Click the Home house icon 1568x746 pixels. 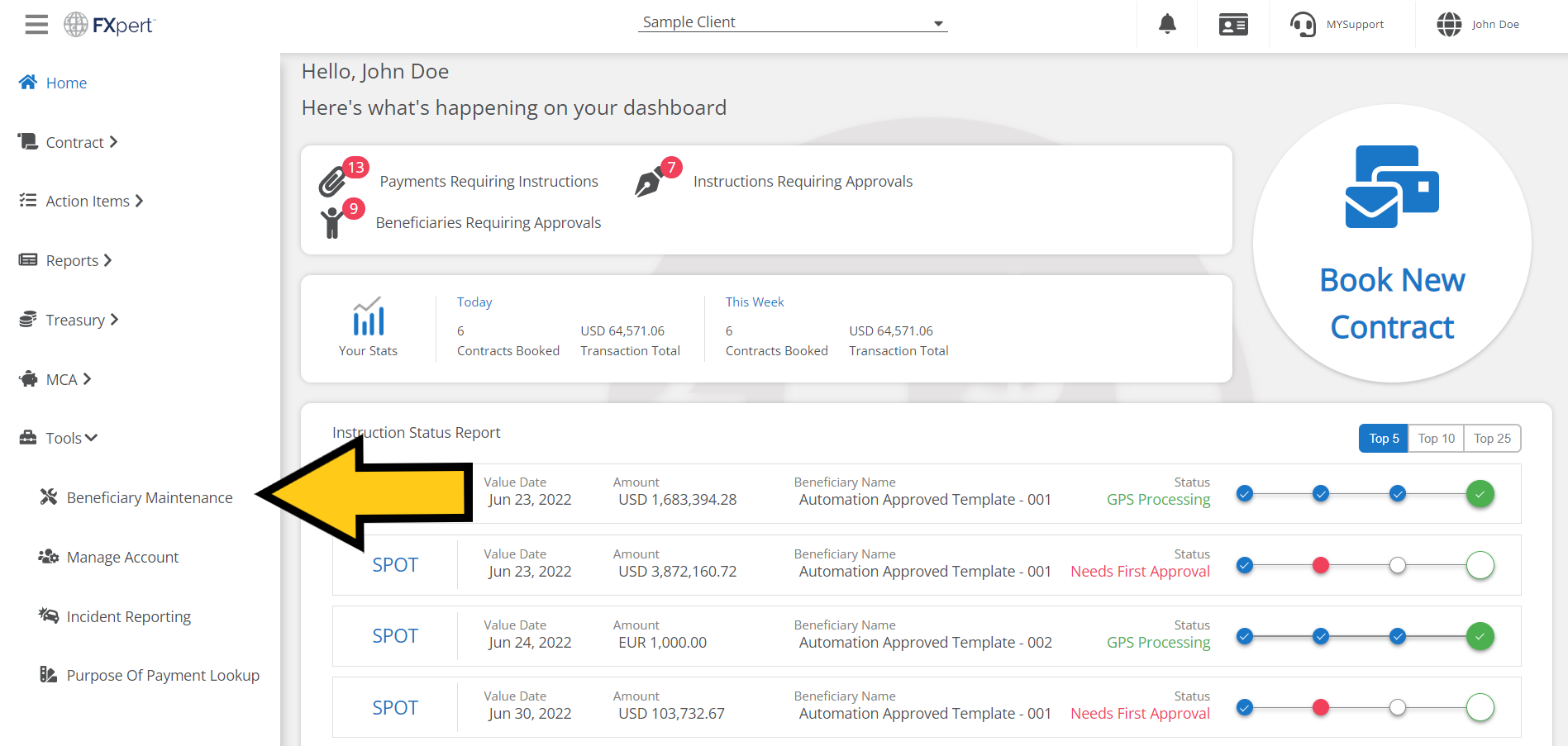pos(28,82)
